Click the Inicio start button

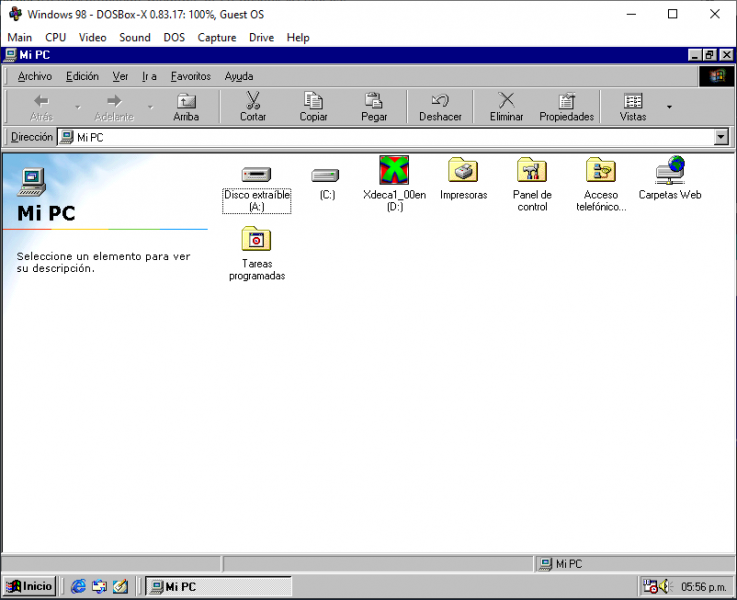click(29, 586)
